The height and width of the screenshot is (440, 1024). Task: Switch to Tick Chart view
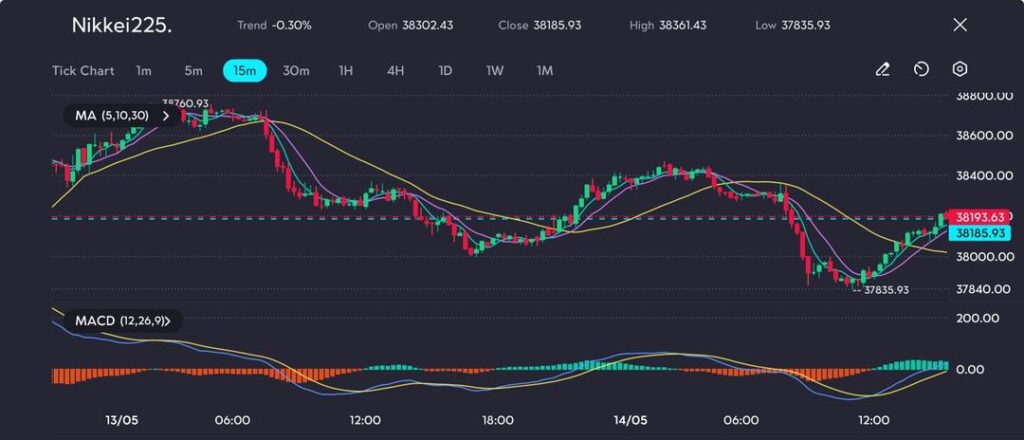point(83,71)
